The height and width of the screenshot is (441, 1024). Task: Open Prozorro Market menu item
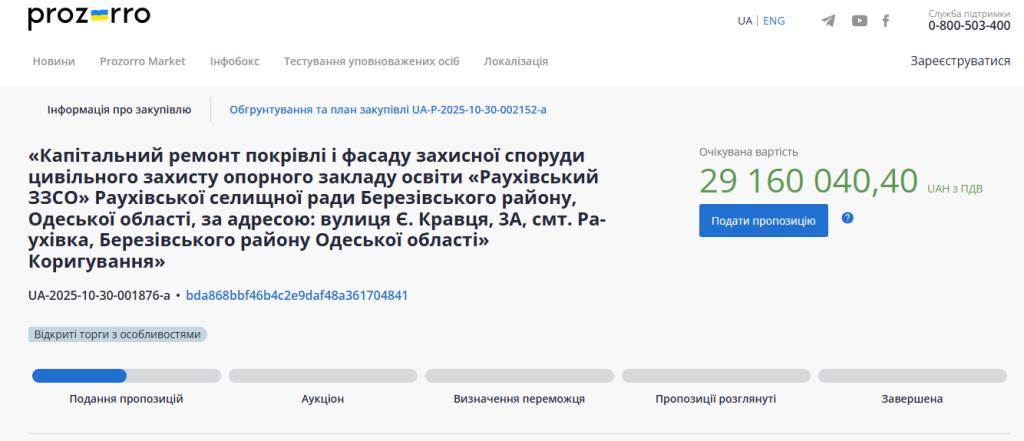pyautogui.click(x=142, y=61)
